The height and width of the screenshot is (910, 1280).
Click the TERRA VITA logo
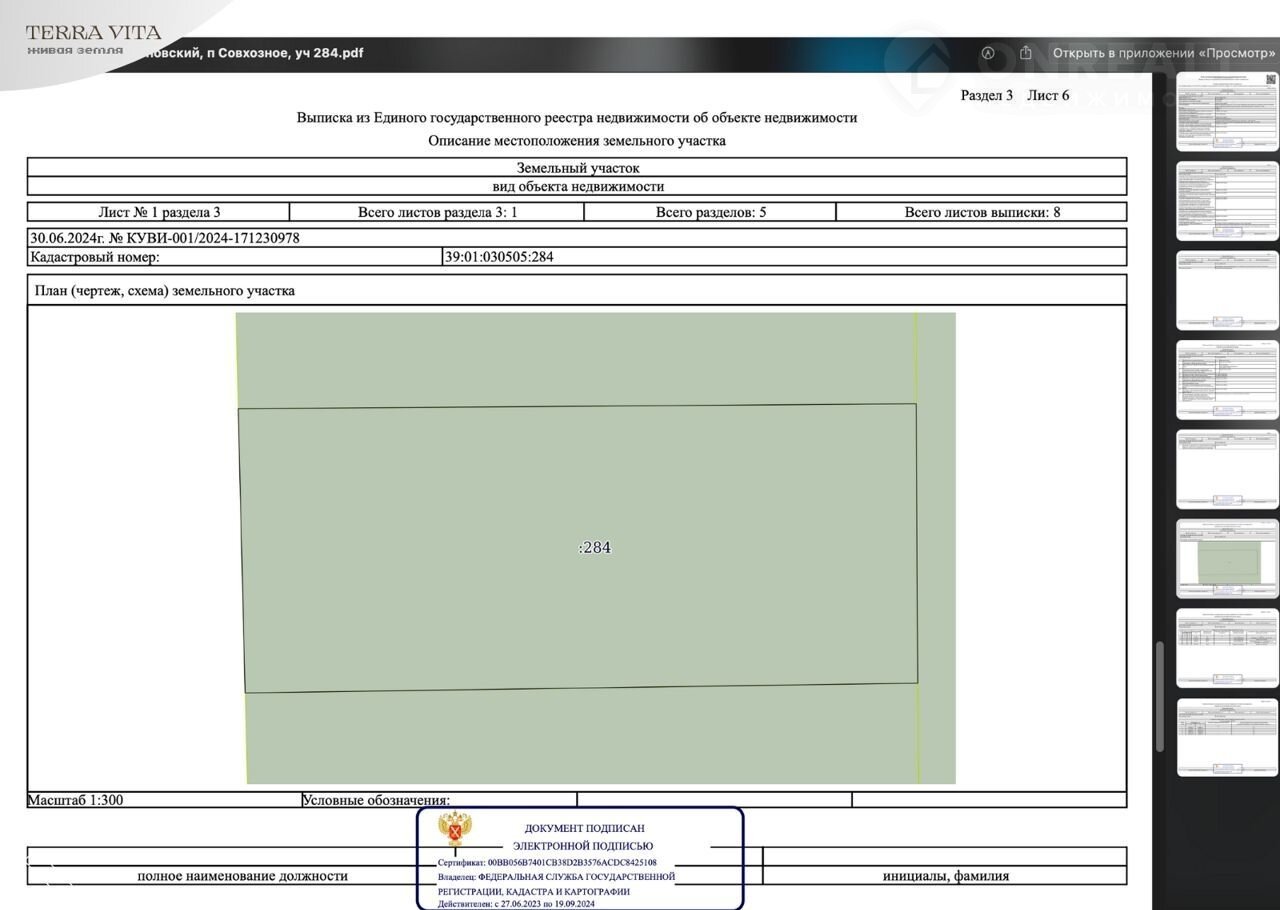point(93,39)
